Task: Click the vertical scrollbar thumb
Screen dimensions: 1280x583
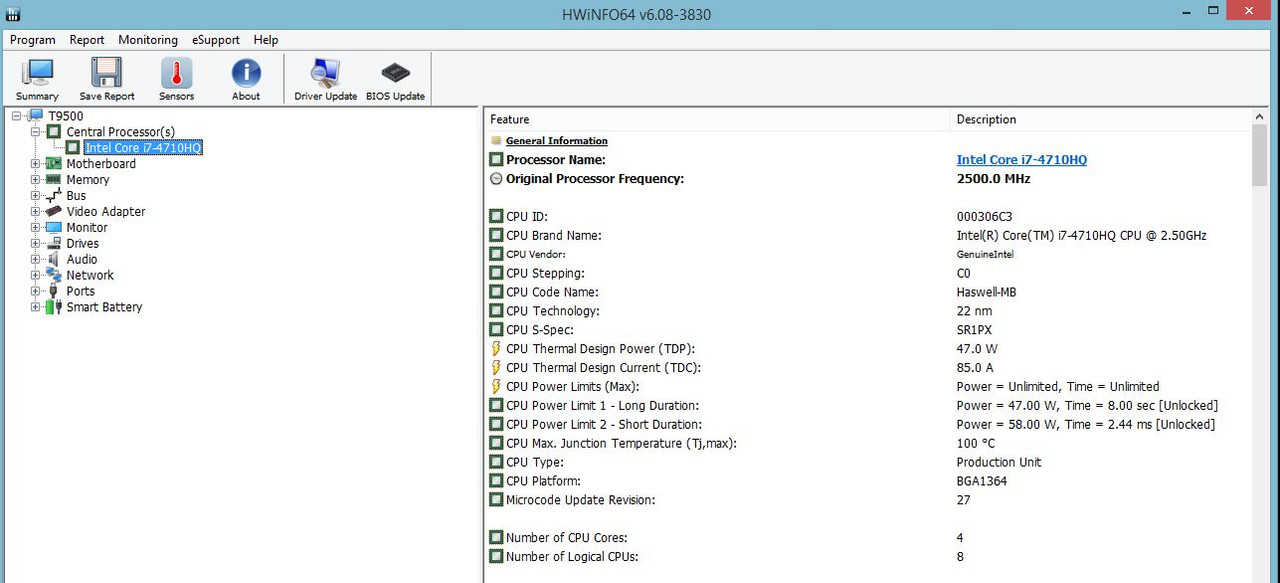Action: click(x=1259, y=156)
